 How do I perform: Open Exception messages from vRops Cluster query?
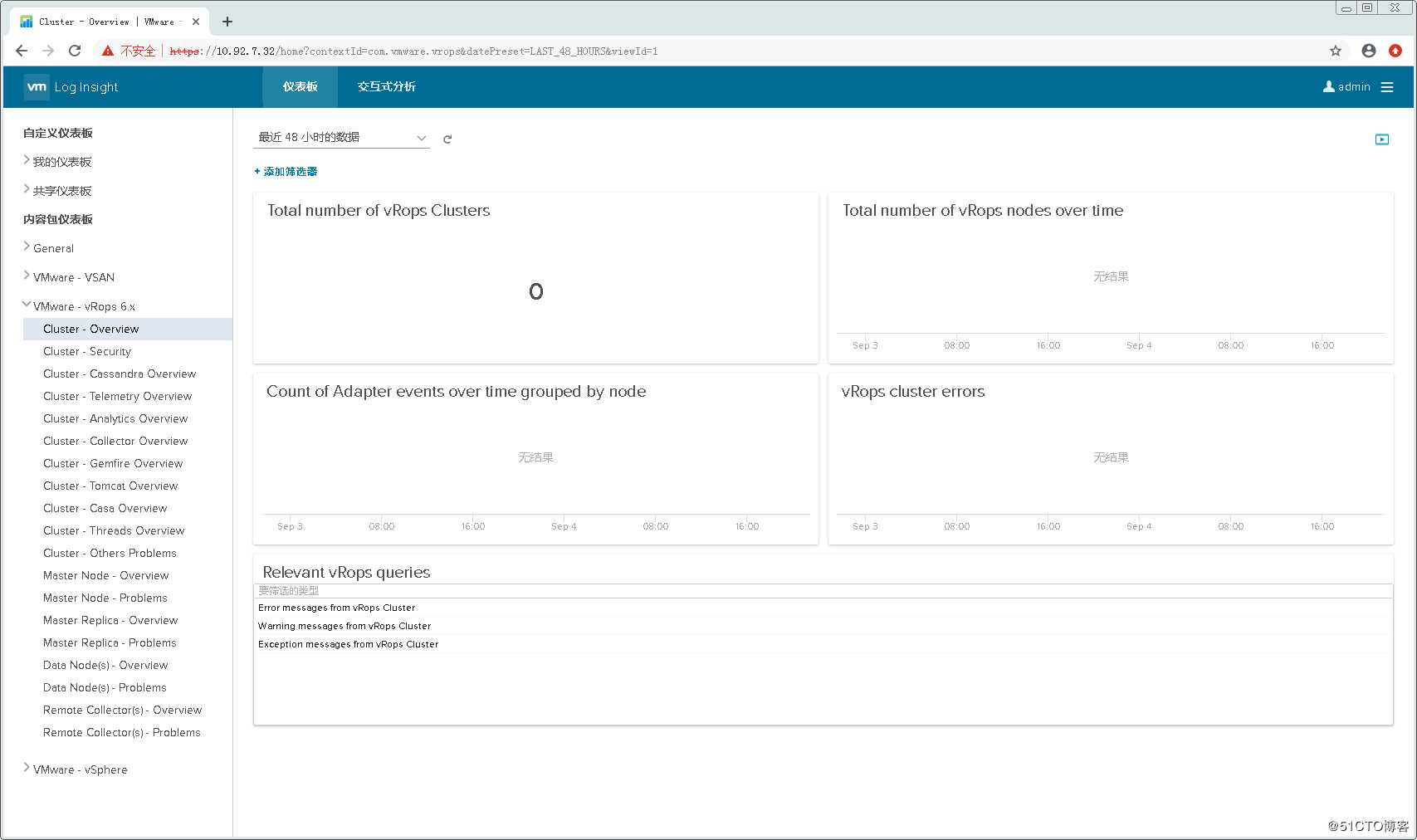tap(348, 644)
